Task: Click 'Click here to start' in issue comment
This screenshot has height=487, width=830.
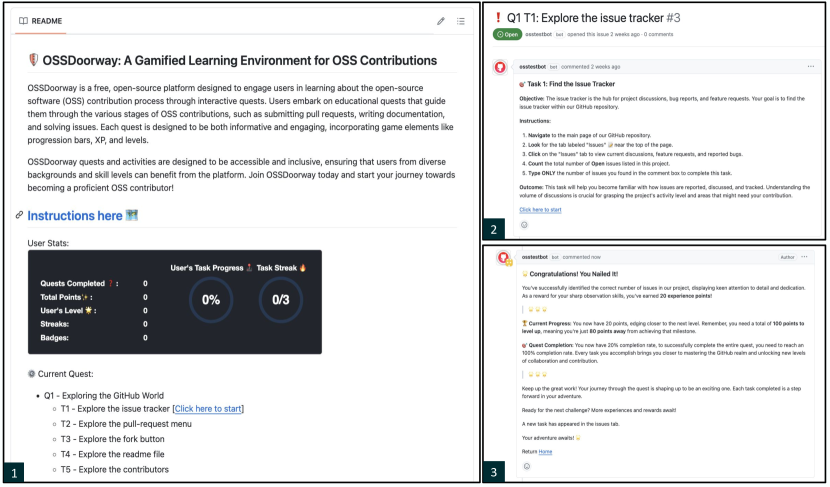Action: pos(540,210)
